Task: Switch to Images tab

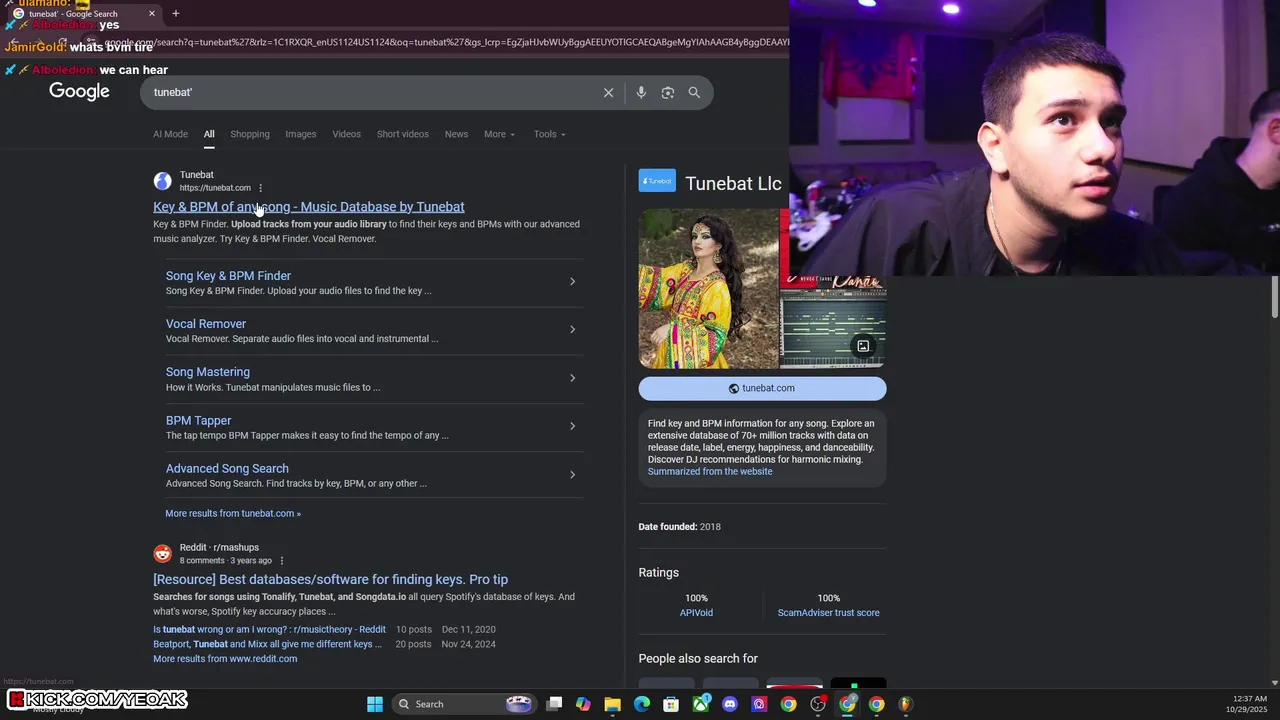Action: pyautogui.click(x=300, y=134)
